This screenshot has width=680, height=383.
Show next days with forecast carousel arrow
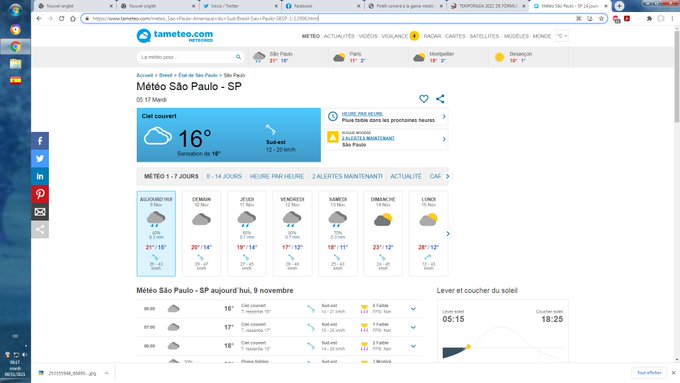pos(448,234)
